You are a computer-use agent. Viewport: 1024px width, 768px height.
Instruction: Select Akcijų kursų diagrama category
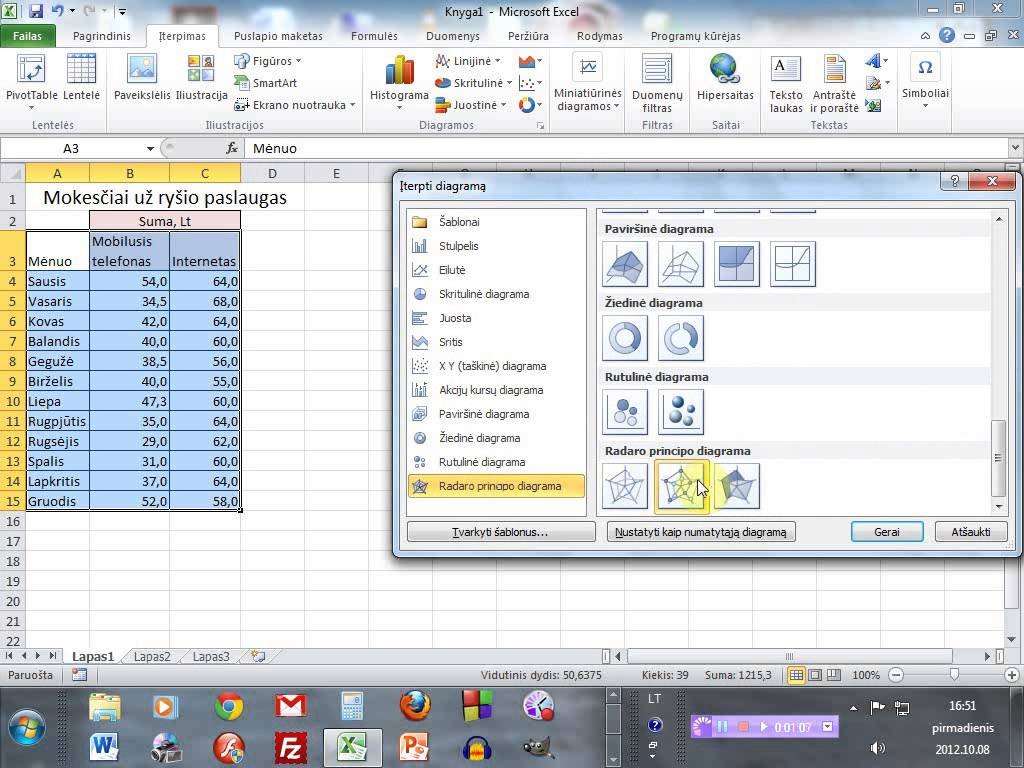coord(496,390)
